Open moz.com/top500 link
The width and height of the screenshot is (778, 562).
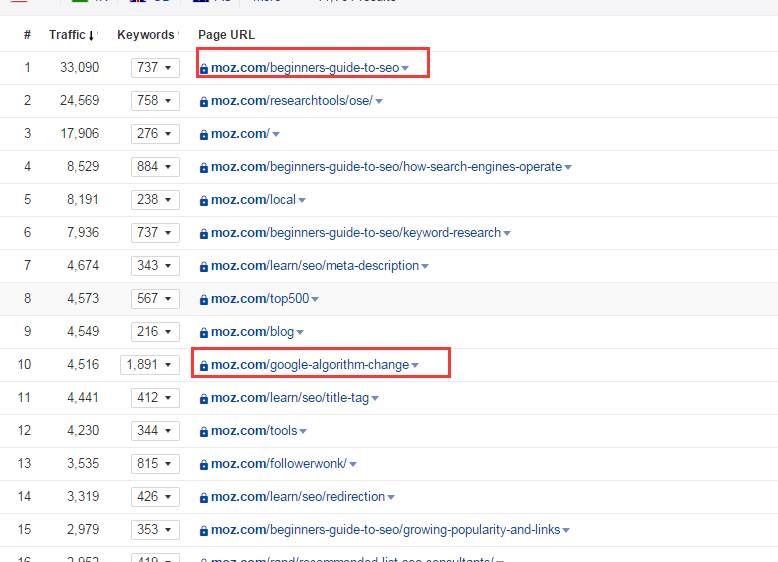[x=260, y=299]
